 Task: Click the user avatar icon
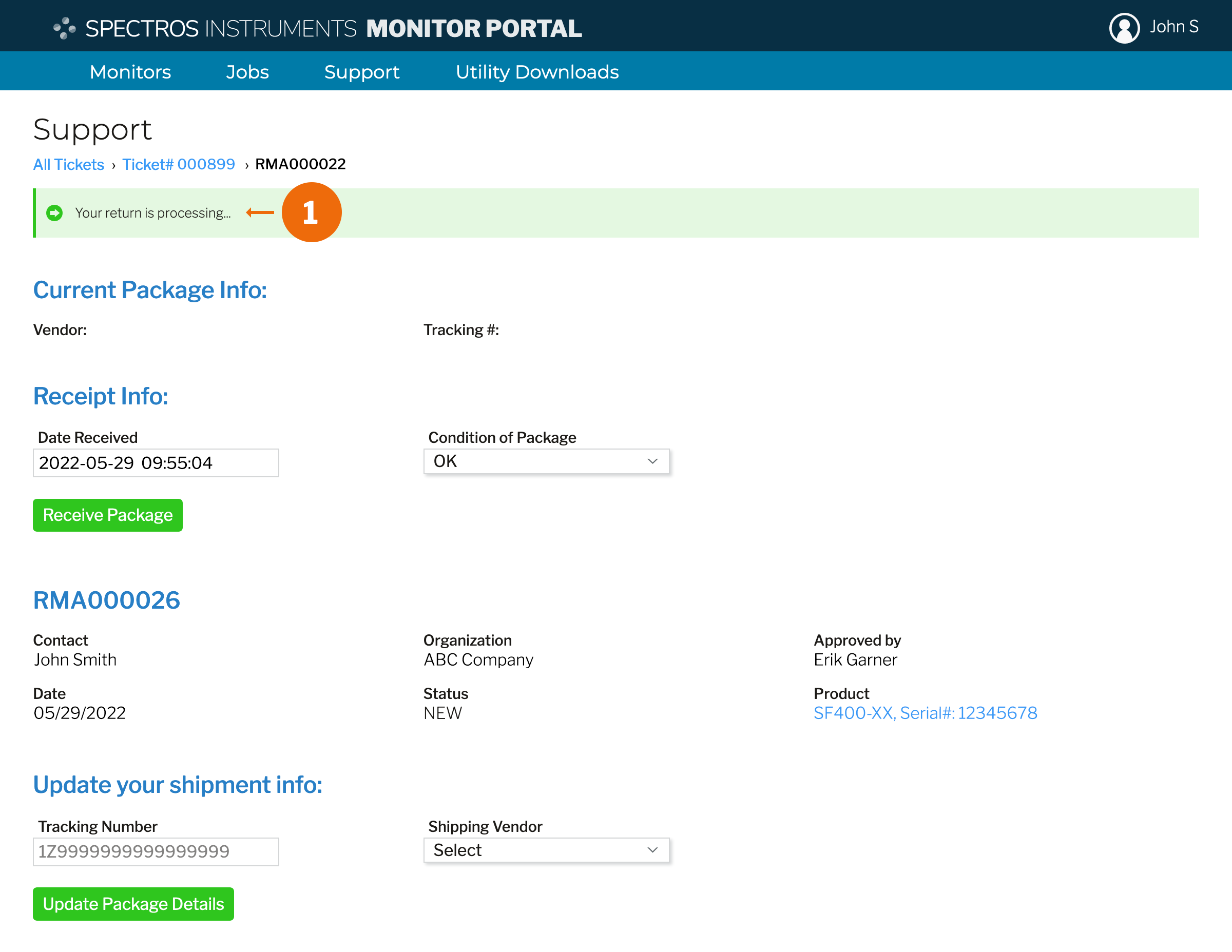click(1124, 28)
